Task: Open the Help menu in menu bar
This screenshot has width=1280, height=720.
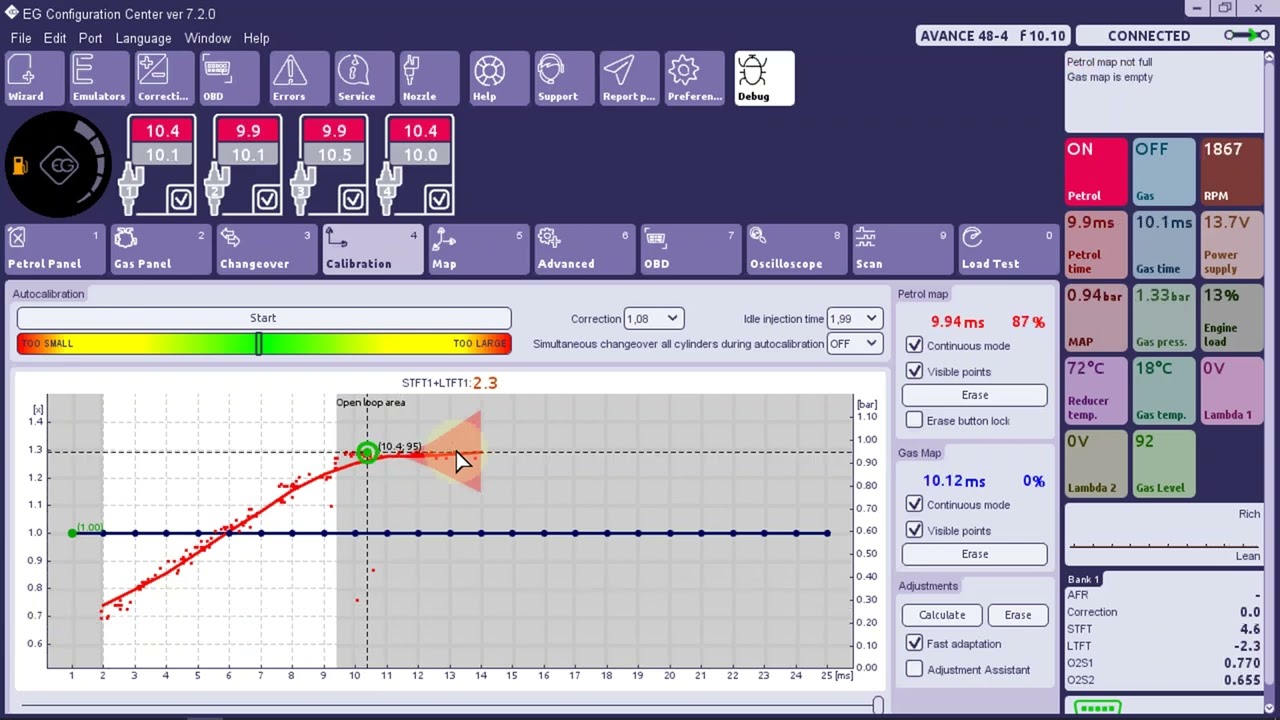Action: pos(256,38)
